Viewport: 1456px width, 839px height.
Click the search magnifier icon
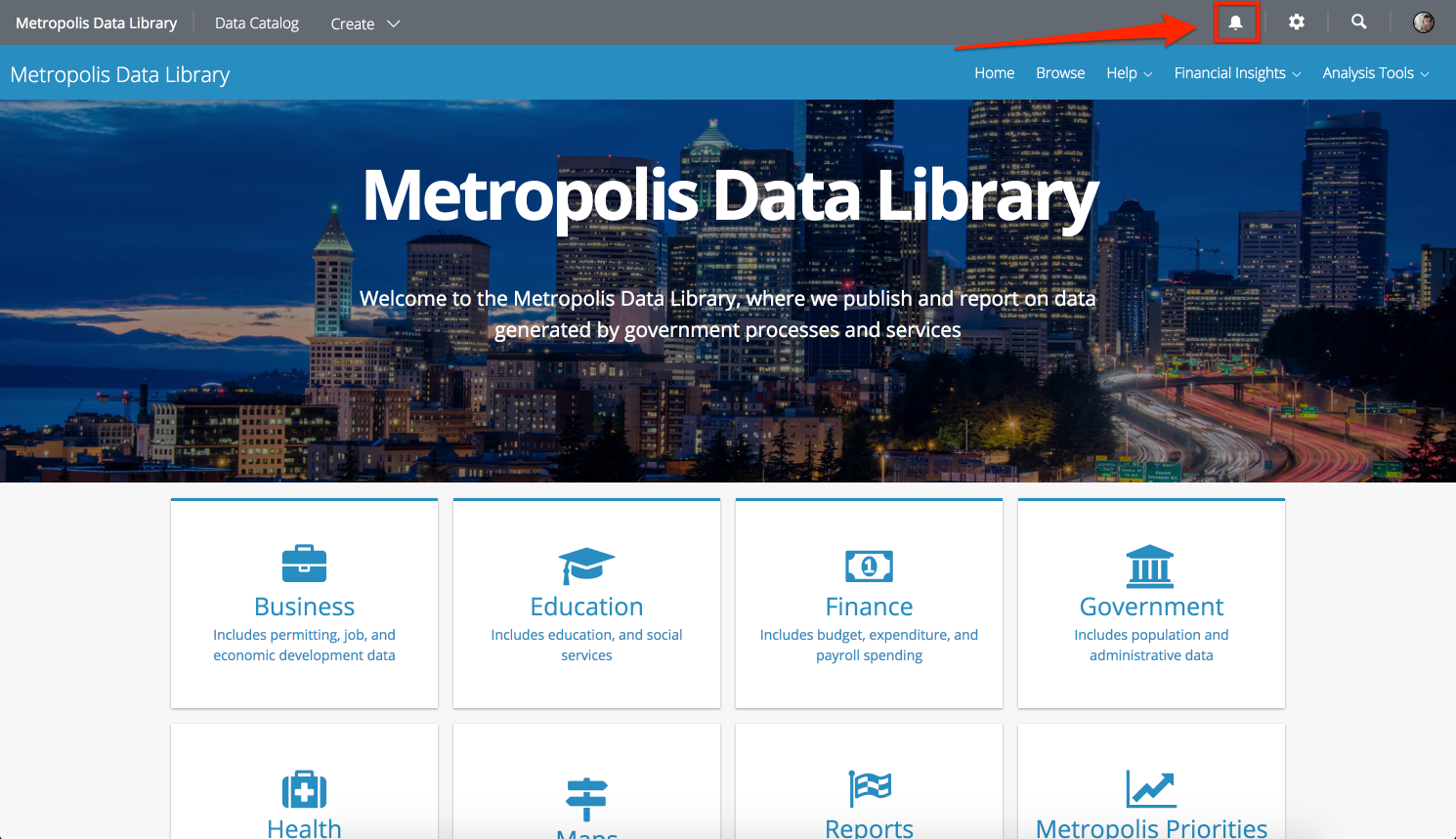(x=1358, y=21)
